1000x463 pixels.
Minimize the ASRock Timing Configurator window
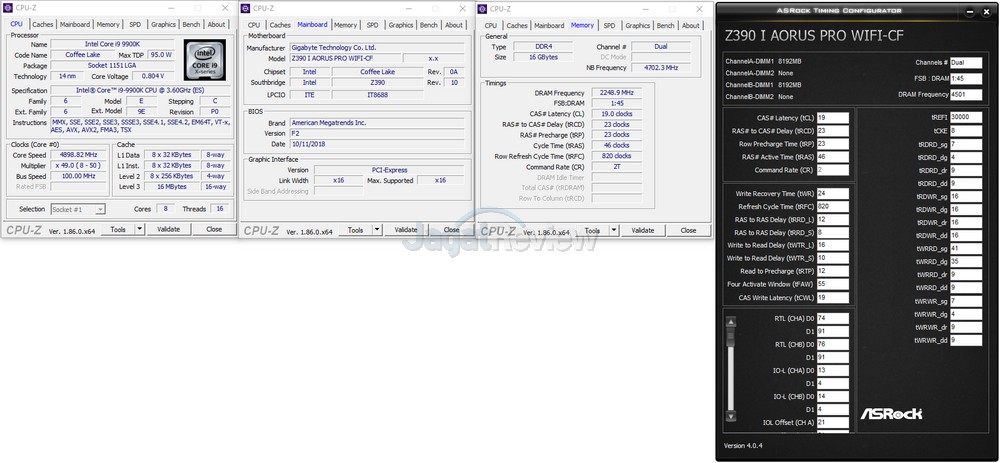pos(970,12)
